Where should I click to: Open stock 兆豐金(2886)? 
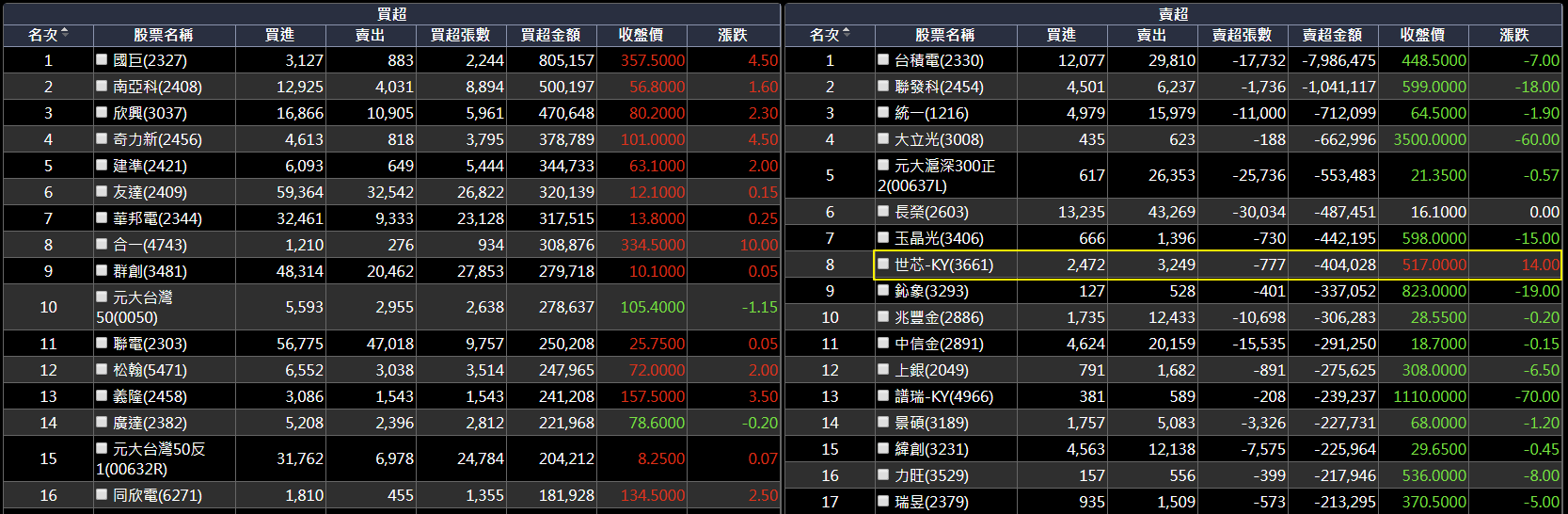point(939,317)
